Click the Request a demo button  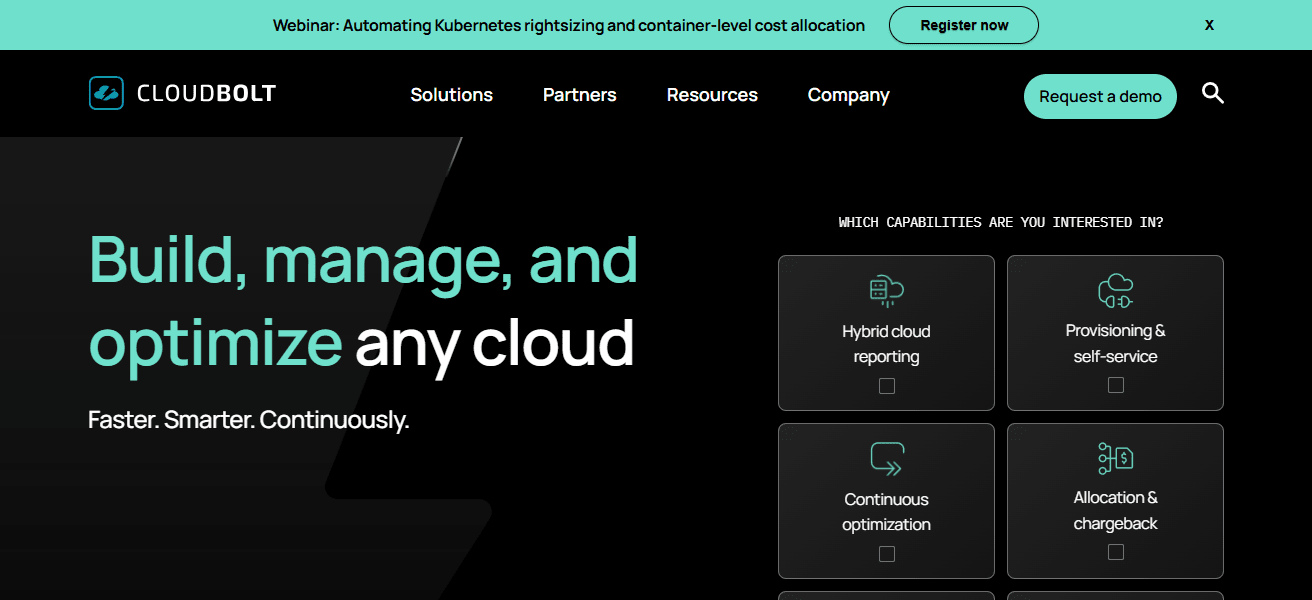(1100, 97)
